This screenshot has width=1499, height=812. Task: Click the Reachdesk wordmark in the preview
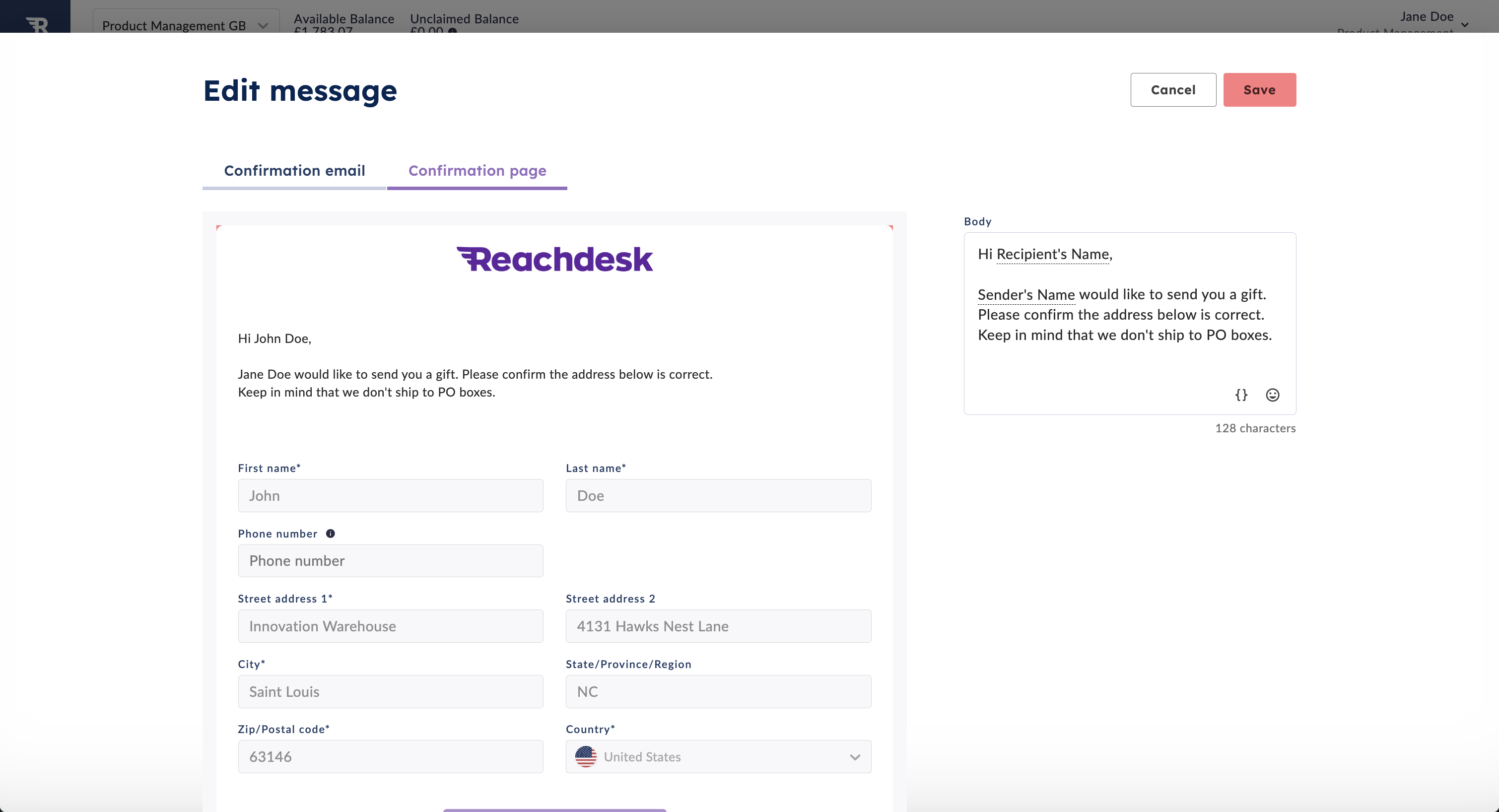point(554,259)
